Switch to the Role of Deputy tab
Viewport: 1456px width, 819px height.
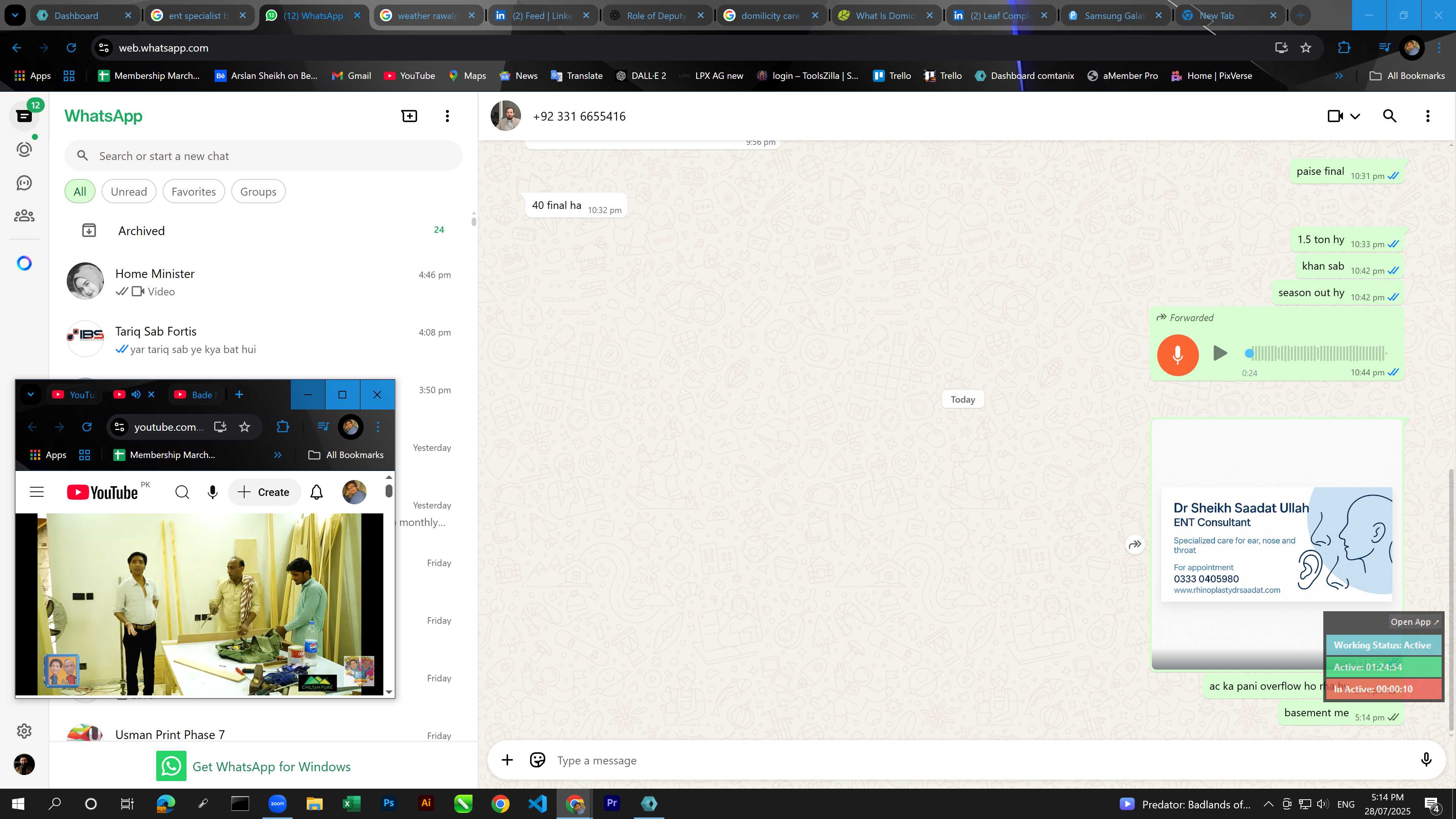click(656, 16)
